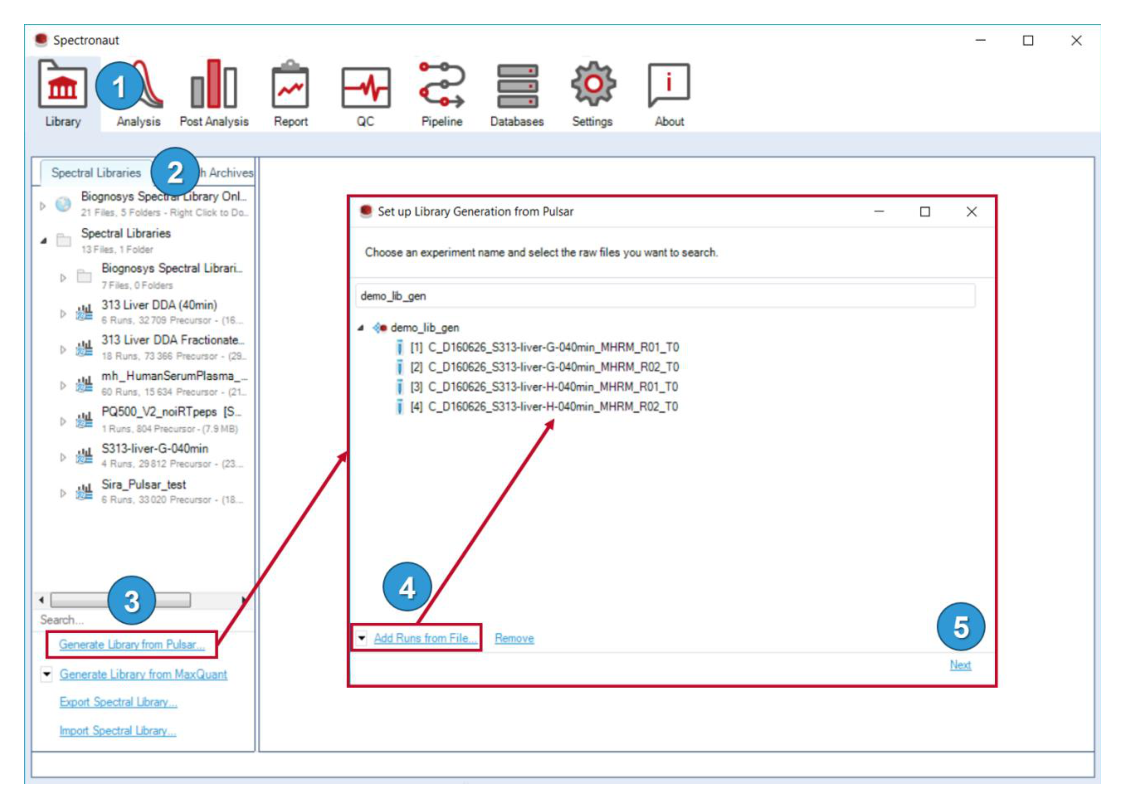Expand the Sira_Pulsar_test entry
The width and height of the screenshot is (1126, 808).
pyautogui.click(x=63, y=493)
